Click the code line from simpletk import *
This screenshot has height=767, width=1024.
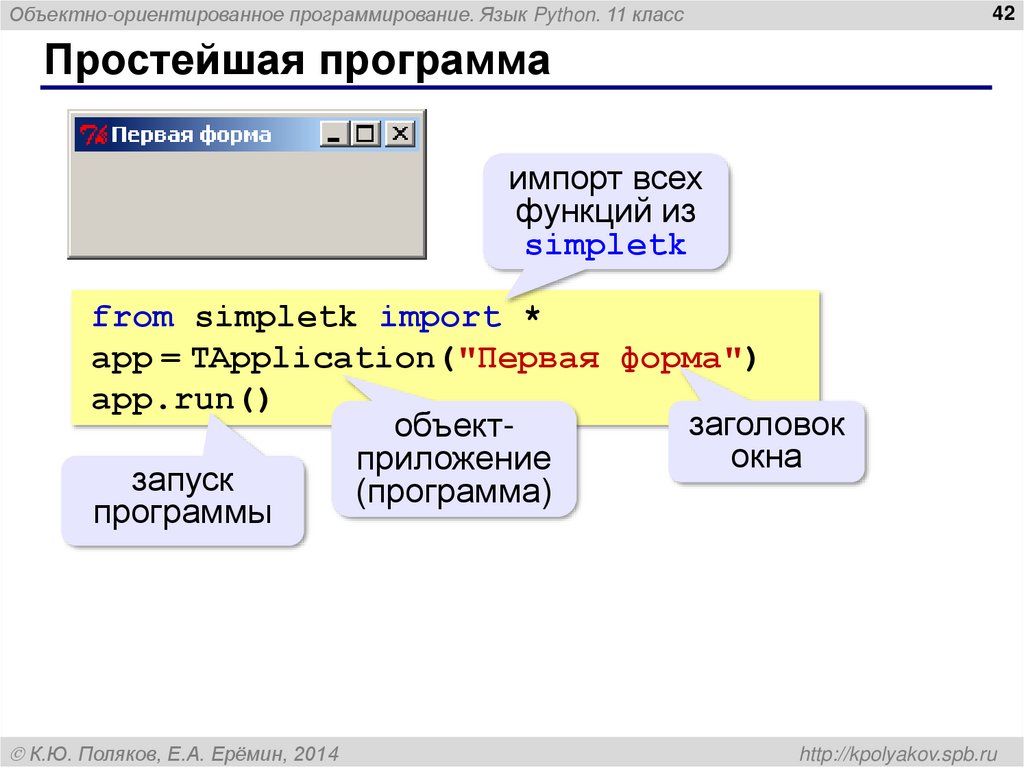pyautogui.click(x=316, y=317)
